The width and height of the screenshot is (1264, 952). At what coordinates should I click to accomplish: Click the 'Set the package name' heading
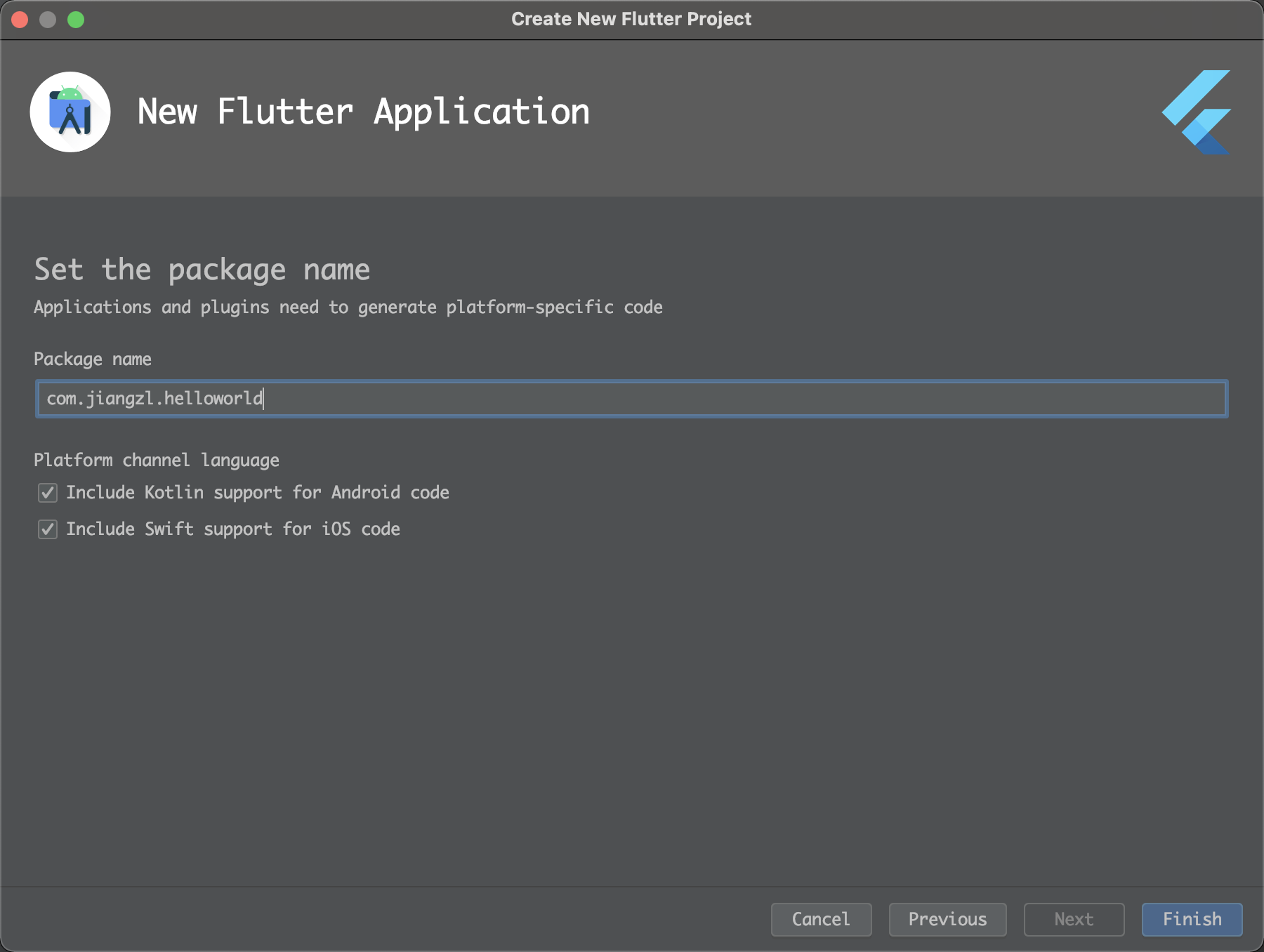pos(202,270)
